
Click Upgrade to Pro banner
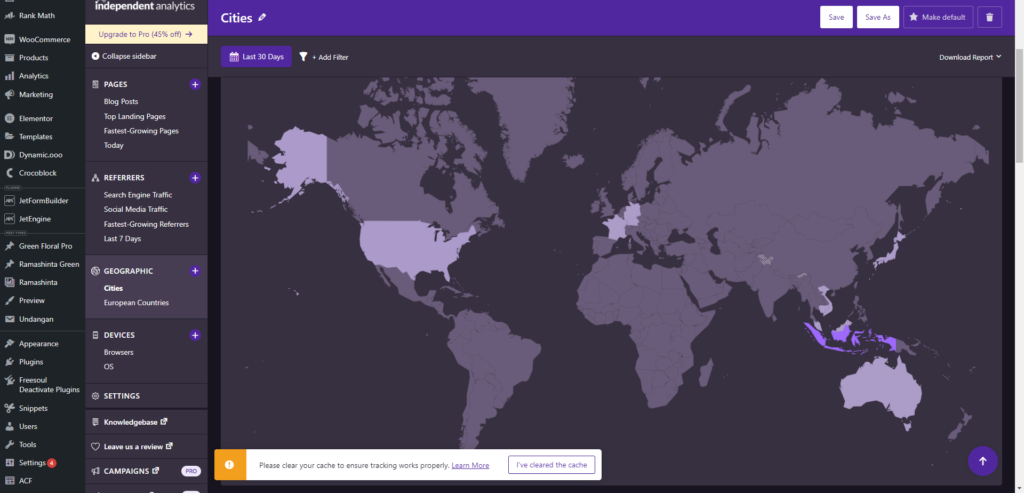point(145,34)
